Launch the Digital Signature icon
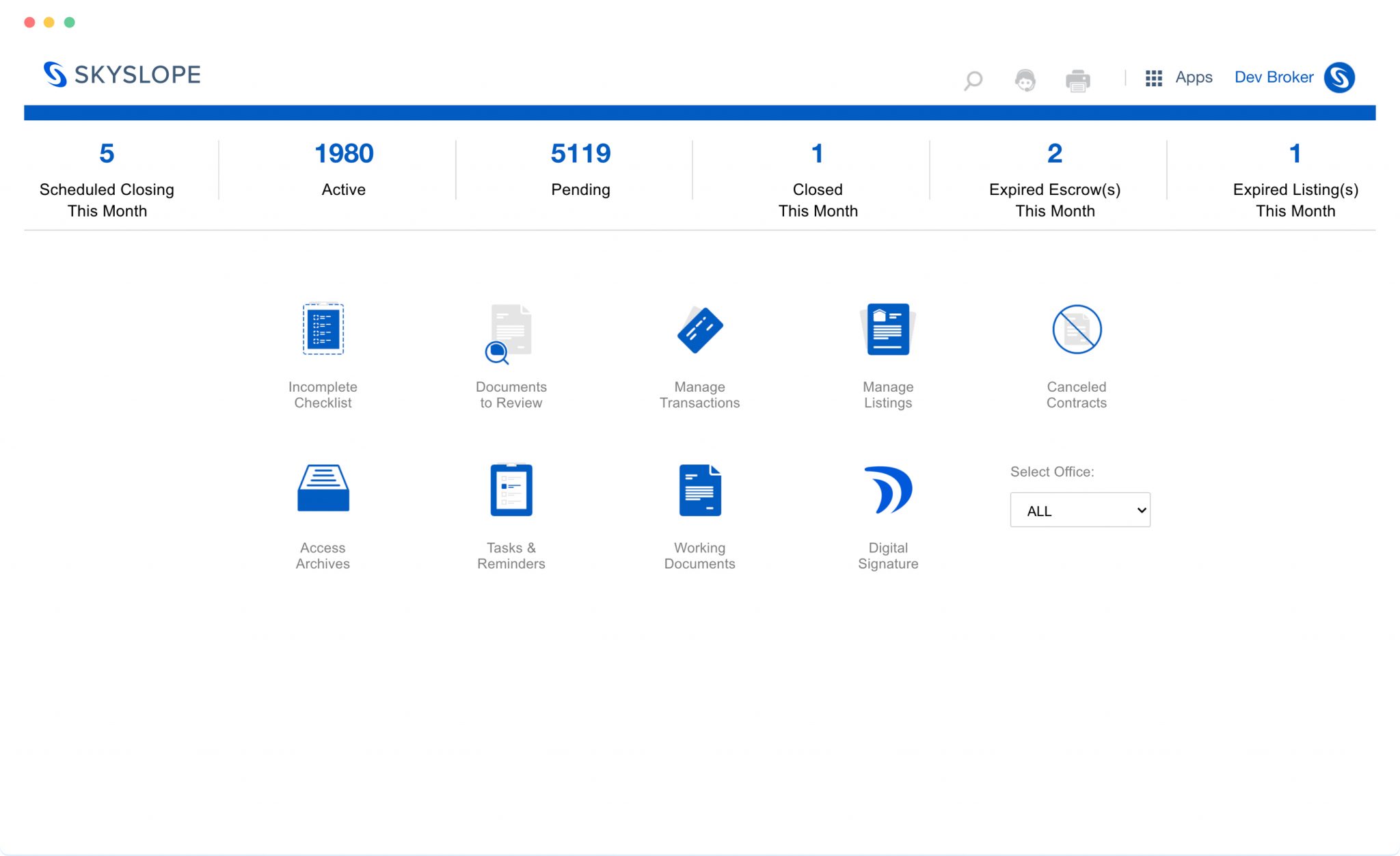The image size is (1400, 856). click(x=887, y=490)
